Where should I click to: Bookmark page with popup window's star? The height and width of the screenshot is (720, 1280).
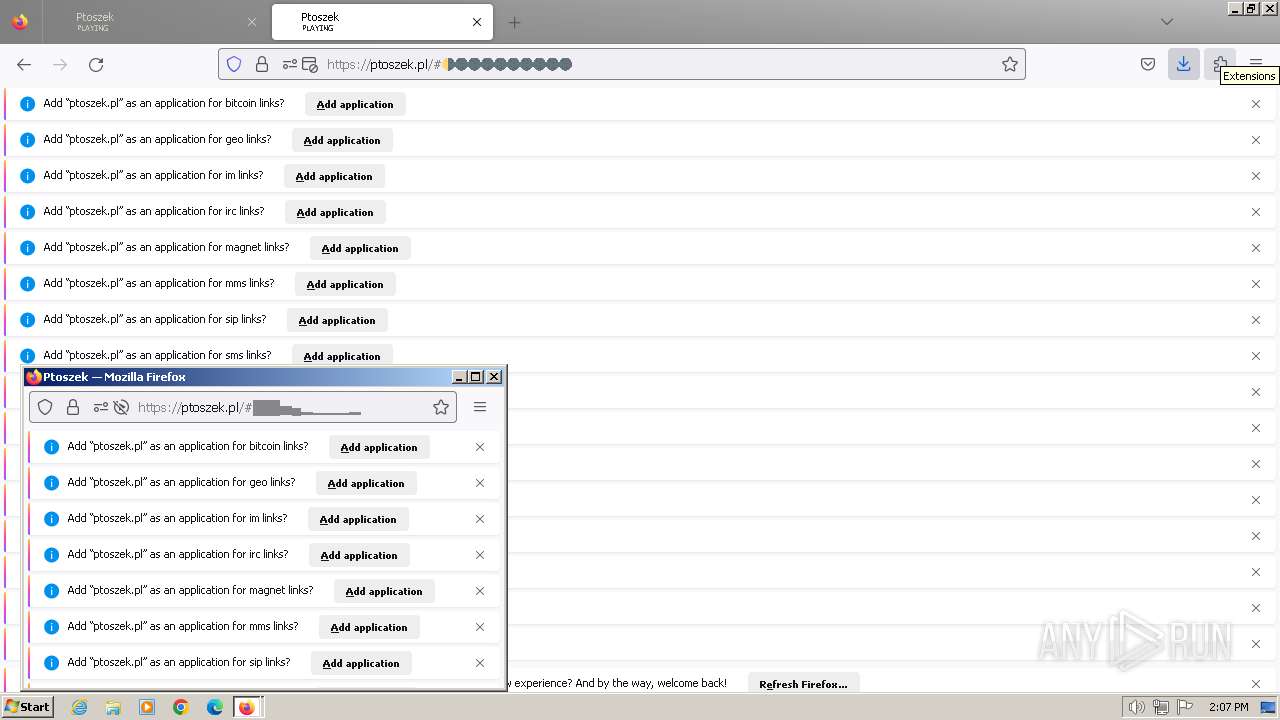441,407
